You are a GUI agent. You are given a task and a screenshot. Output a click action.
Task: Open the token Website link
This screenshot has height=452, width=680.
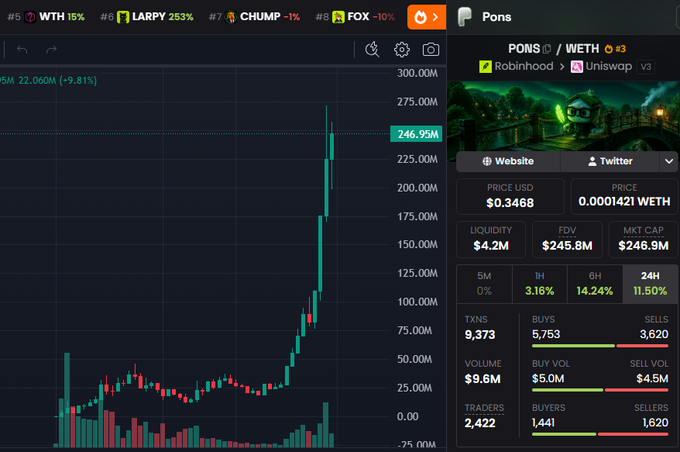[x=508, y=161]
